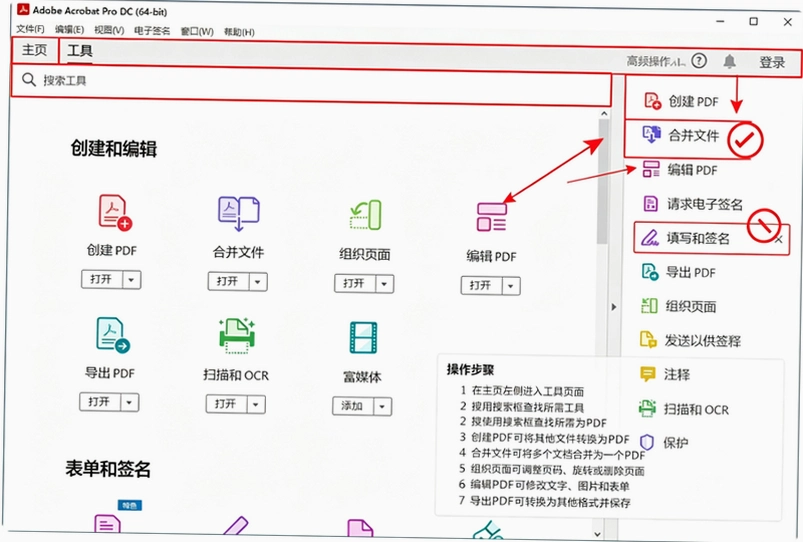This screenshot has height=542, width=803.
Task: Click 打开 under 创建 PDF
Action: (102, 280)
